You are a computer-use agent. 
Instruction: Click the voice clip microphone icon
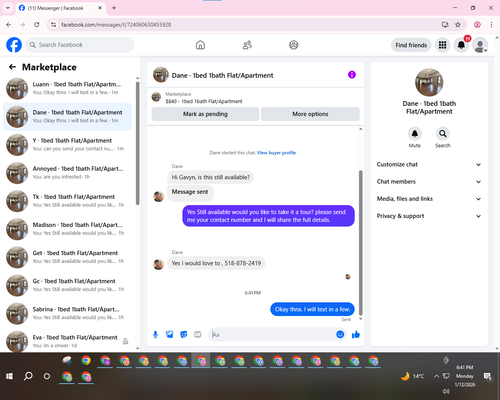155,334
